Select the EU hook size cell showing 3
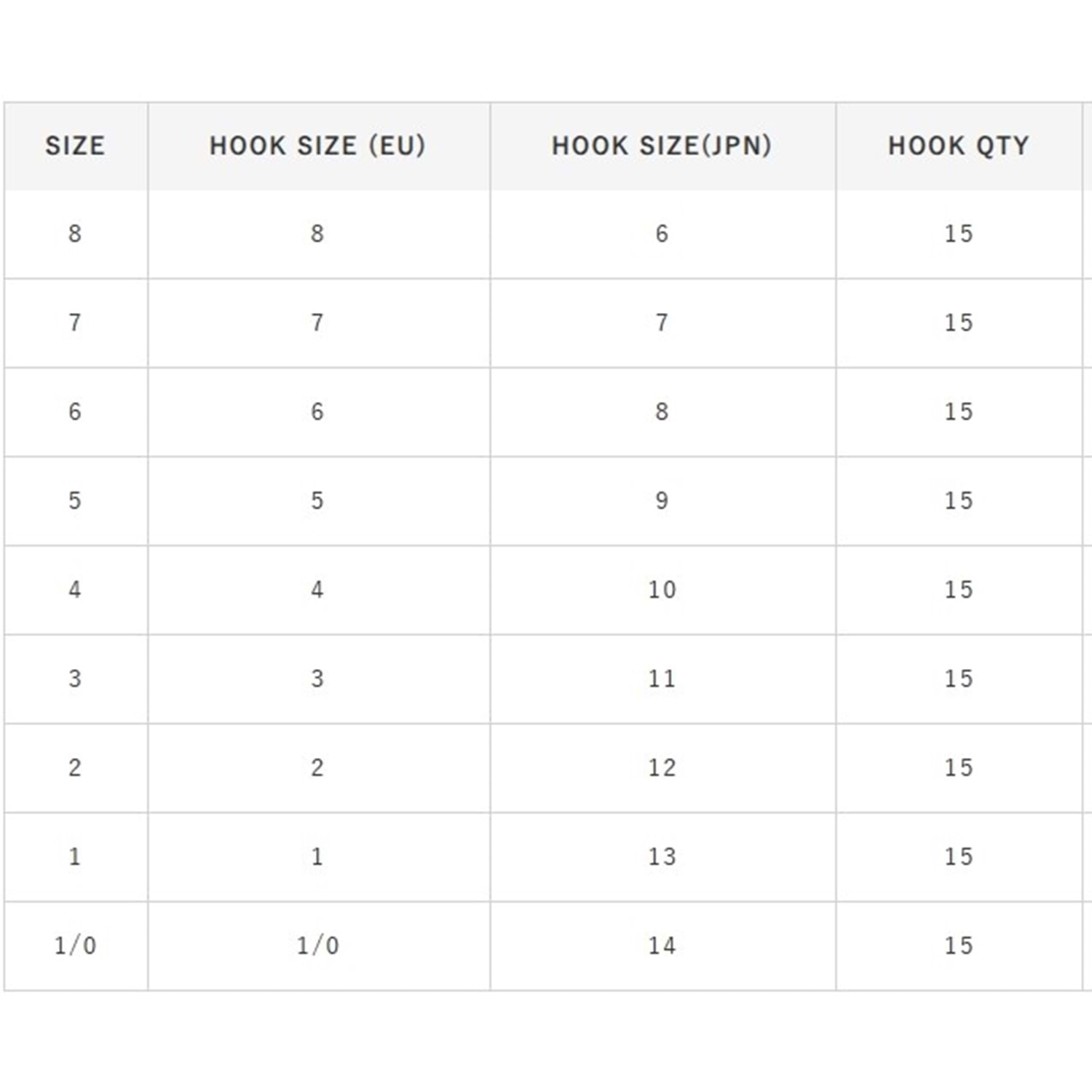 point(317,678)
